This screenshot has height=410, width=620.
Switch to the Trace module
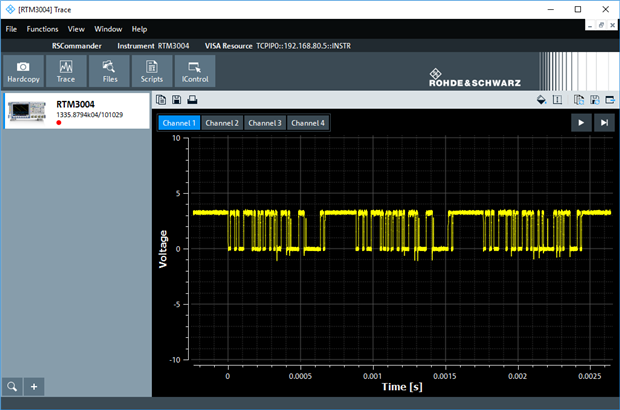66,71
